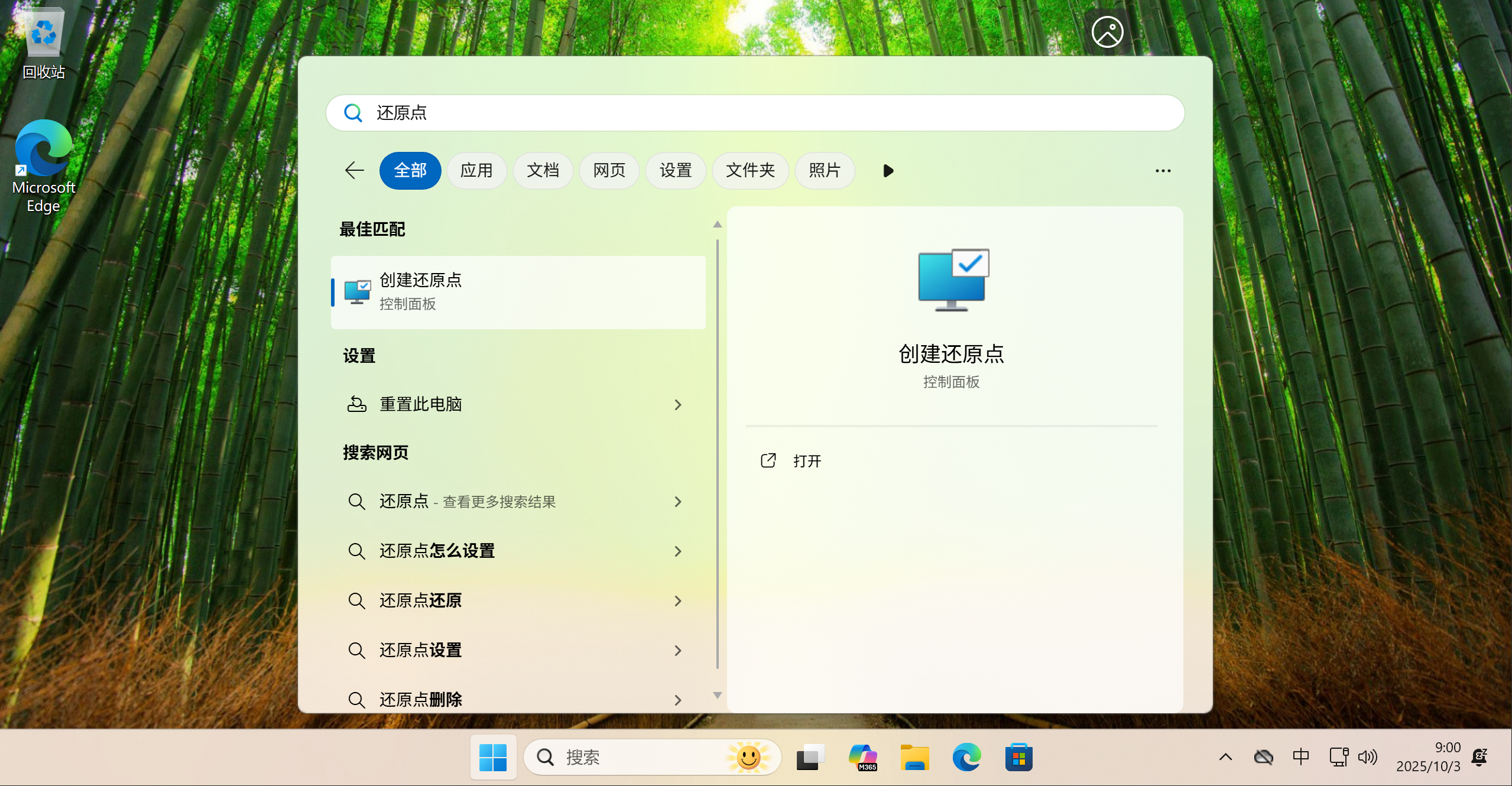The height and width of the screenshot is (786, 1512).
Task: Click the Windows Start button
Action: click(493, 757)
